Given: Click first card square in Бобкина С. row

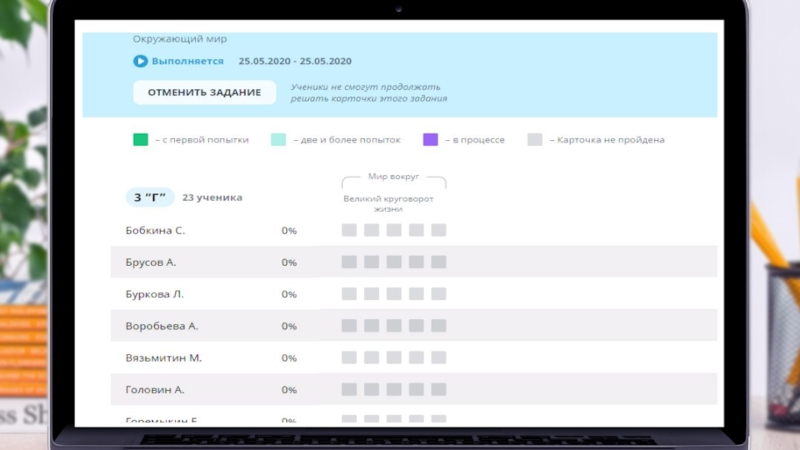Looking at the screenshot, I should point(349,231).
